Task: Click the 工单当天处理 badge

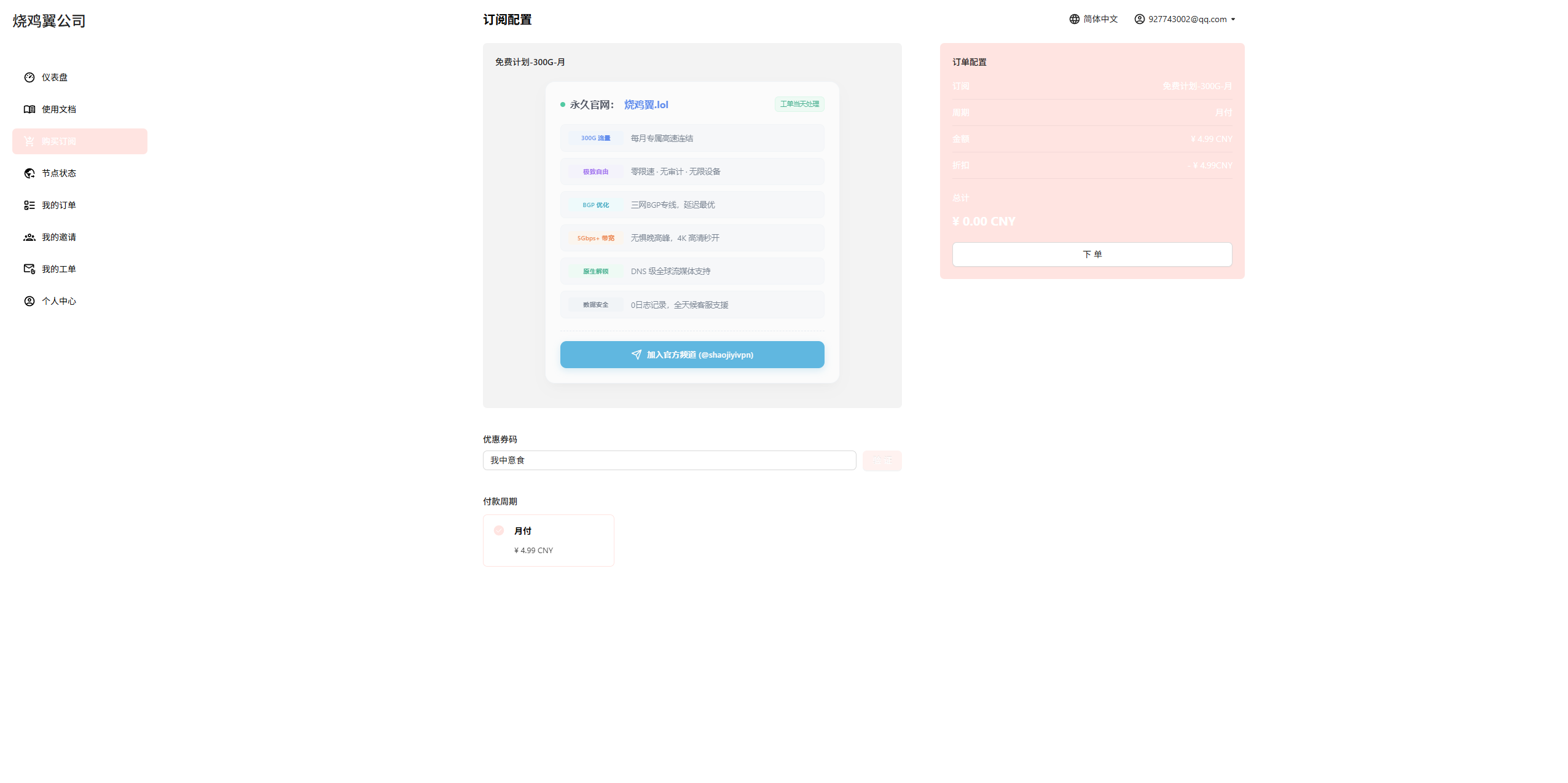Action: pyautogui.click(x=799, y=104)
